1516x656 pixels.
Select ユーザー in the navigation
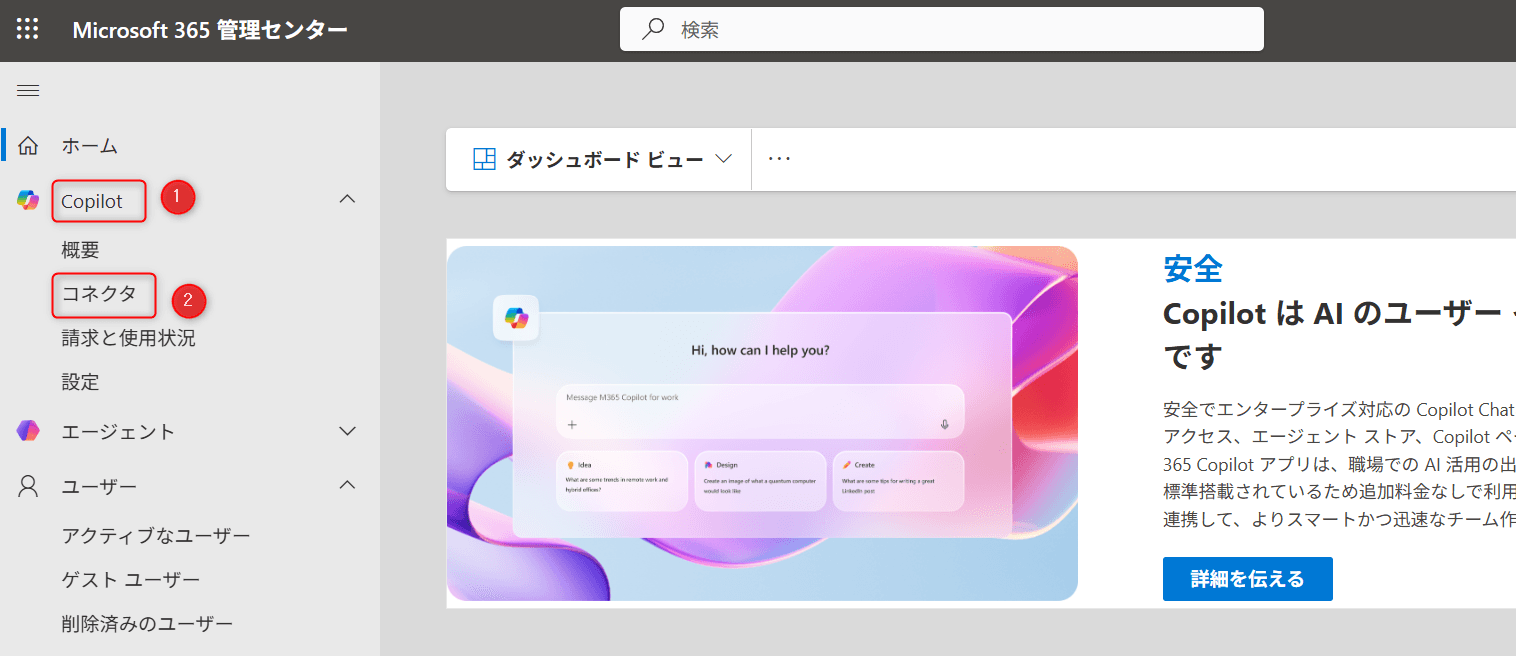click(x=100, y=486)
